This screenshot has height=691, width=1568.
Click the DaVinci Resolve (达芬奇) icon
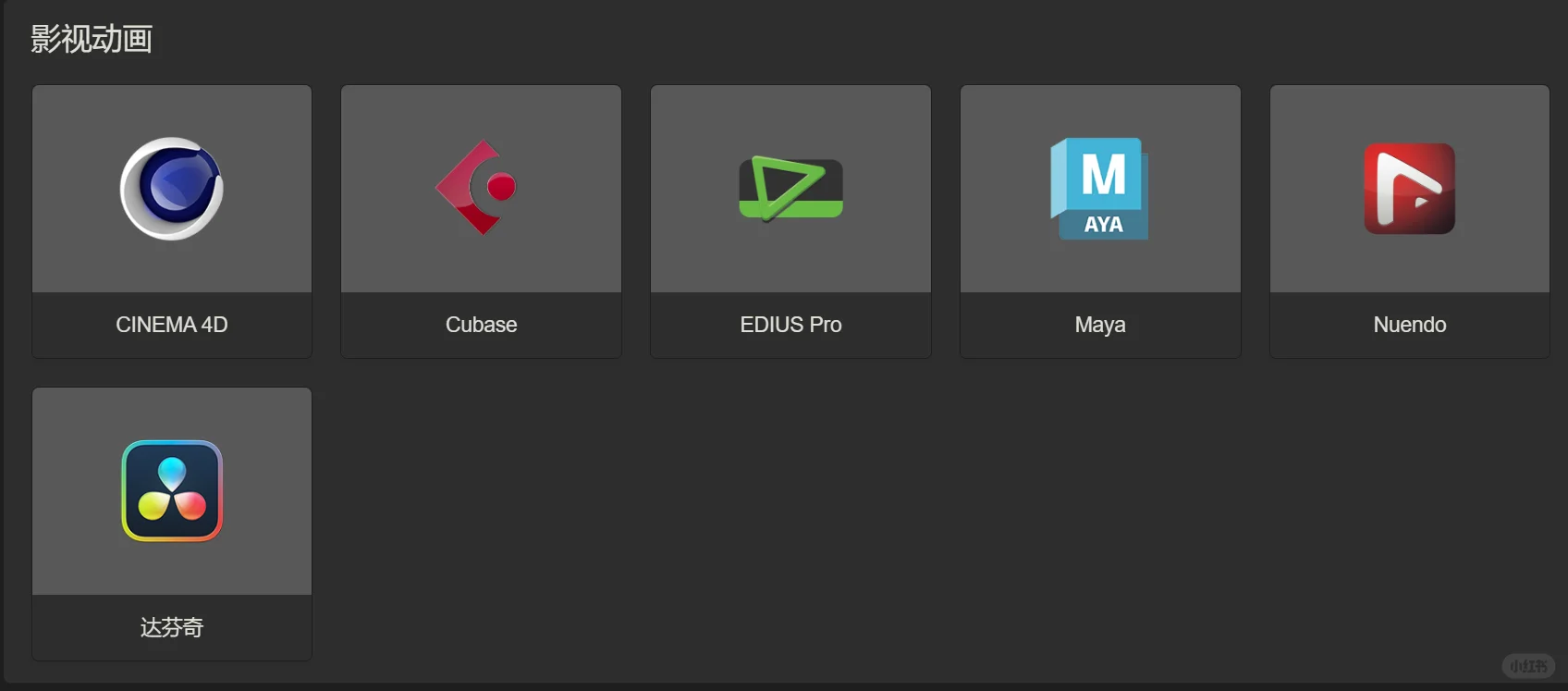172,490
